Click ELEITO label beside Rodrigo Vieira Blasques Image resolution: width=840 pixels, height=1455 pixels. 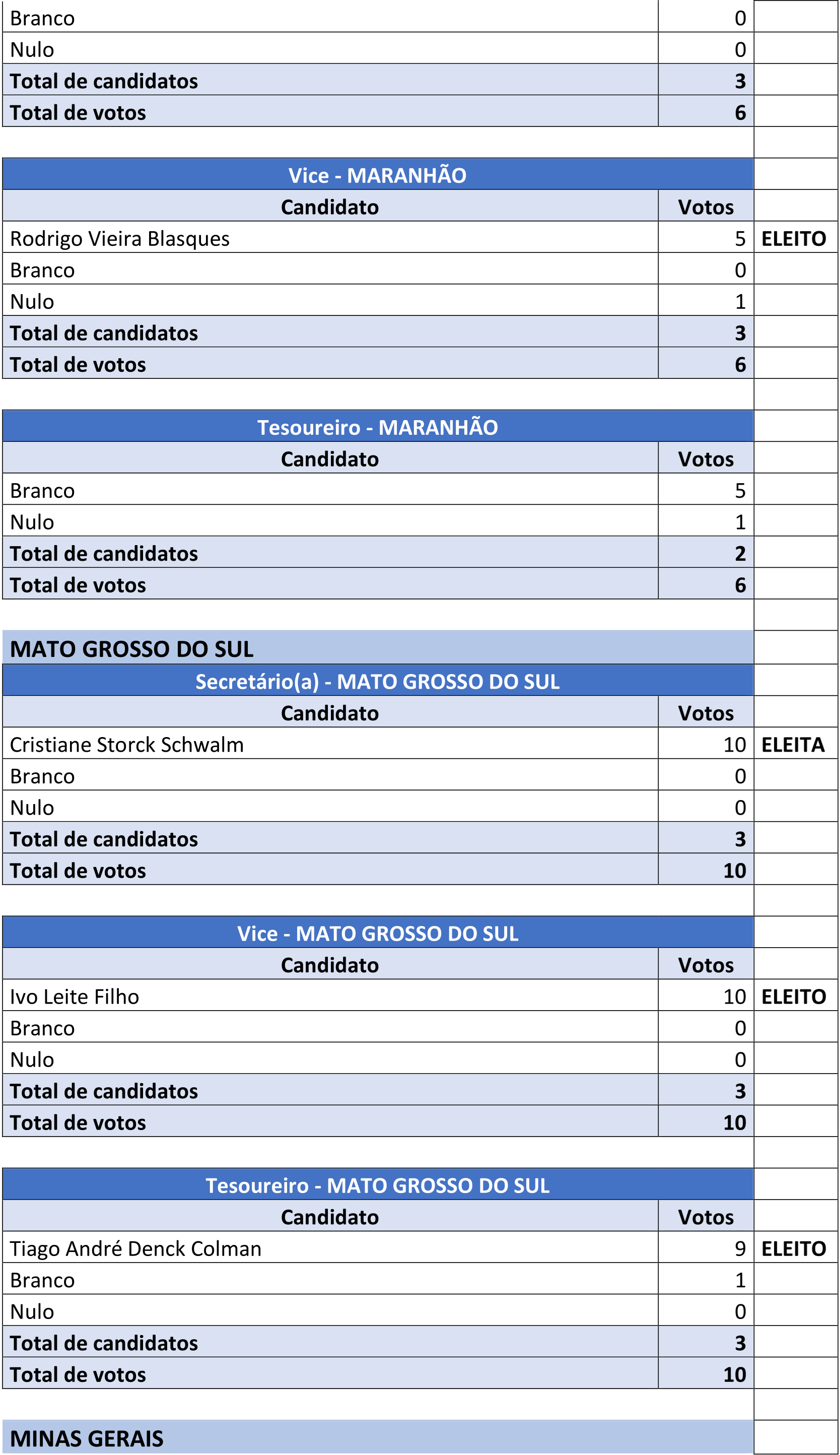click(x=793, y=238)
